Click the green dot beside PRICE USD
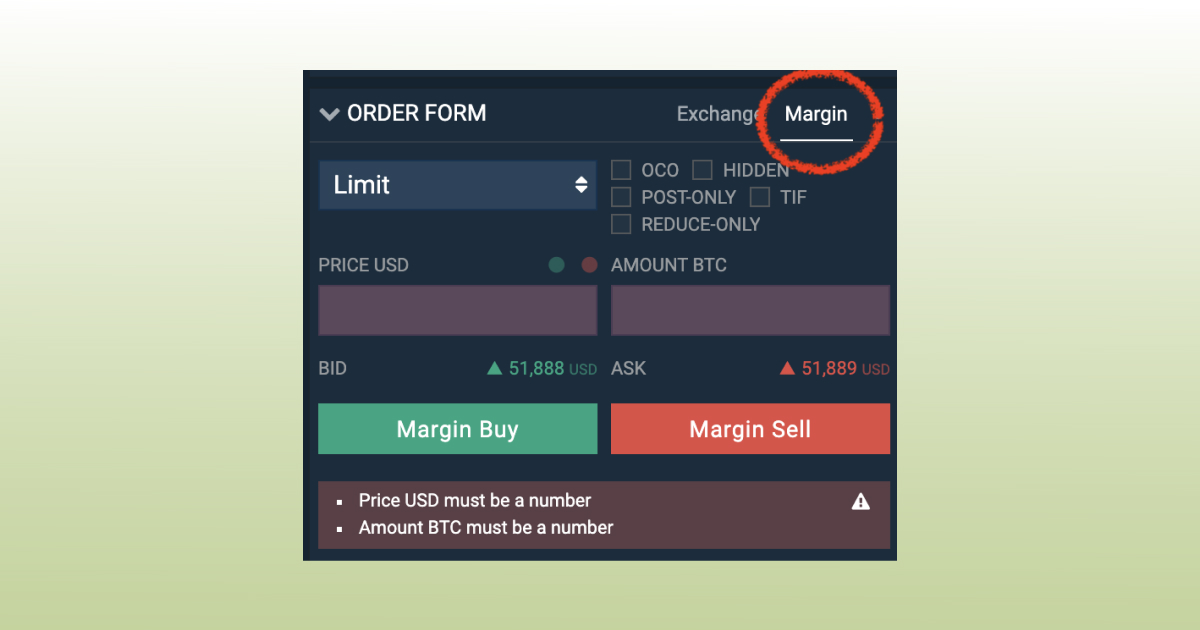Image resolution: width=1200 pixels, height=630 pixels. coord(556,265)
